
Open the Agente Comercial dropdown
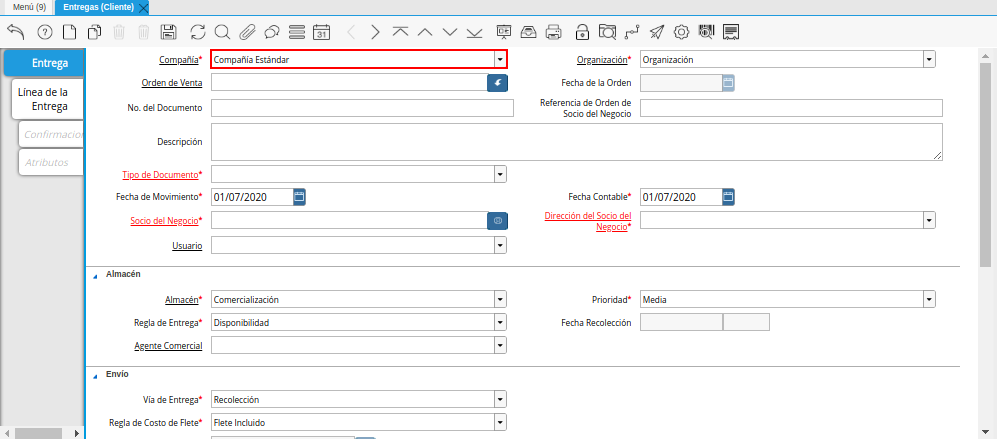pos(500,345)
